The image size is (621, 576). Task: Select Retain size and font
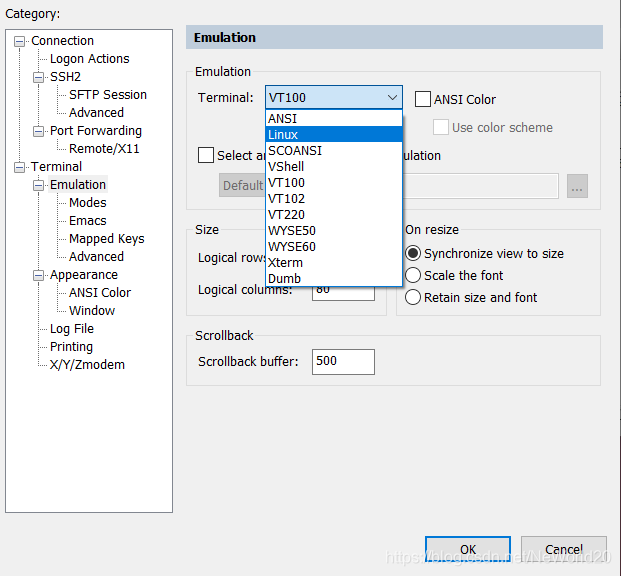point(413,297)
